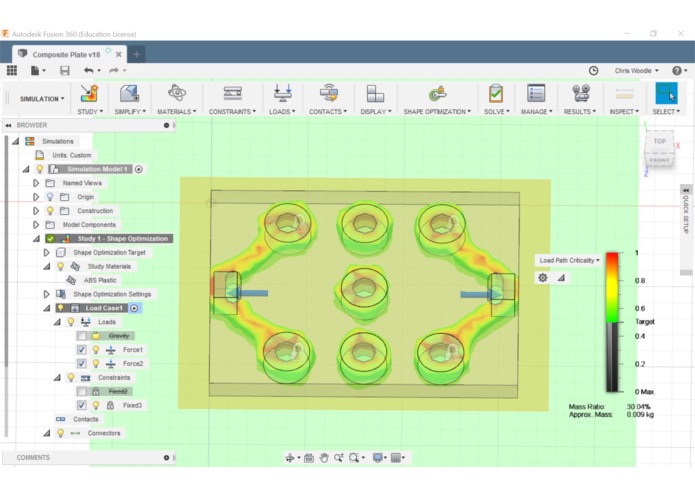Uncheck the Force1 checkbox
Screen dimensions: 695x494
click(x=82, y=350)
